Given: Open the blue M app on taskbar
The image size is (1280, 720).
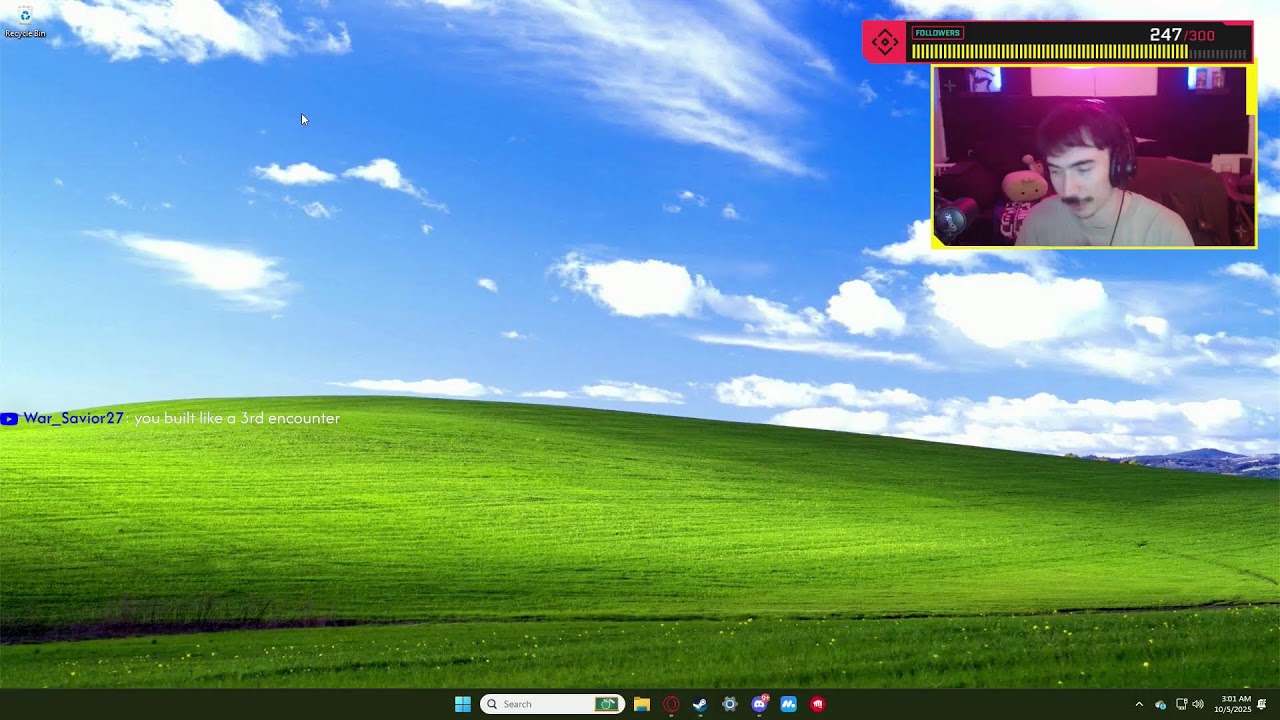Looking at the screenshot, I should pyautogui.click(x=788, y=704).
